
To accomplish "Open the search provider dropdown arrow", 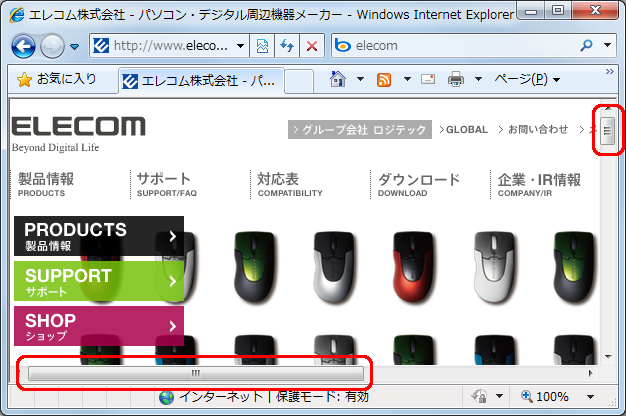I will tap(607, 45).
